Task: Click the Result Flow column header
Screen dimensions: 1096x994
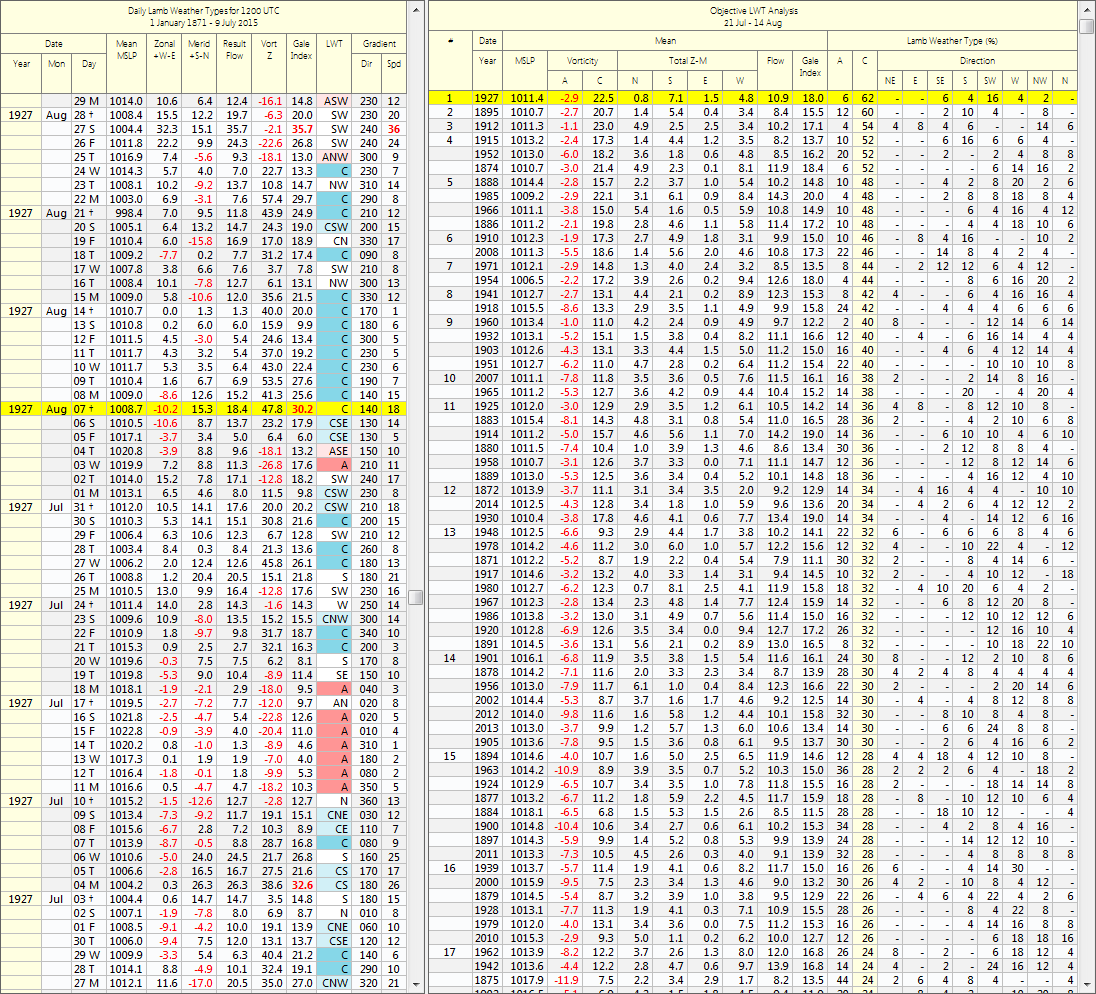Action: tap(234, 50)
